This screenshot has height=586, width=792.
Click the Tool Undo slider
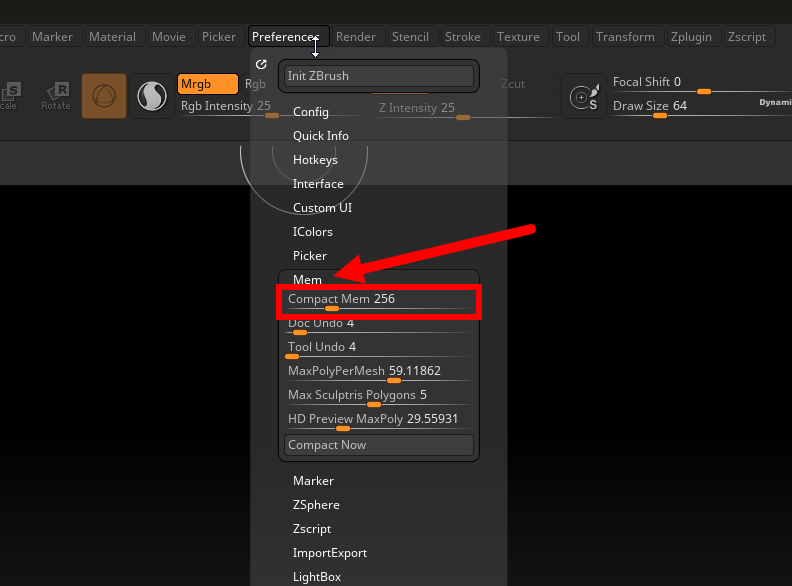click(379, 350)
